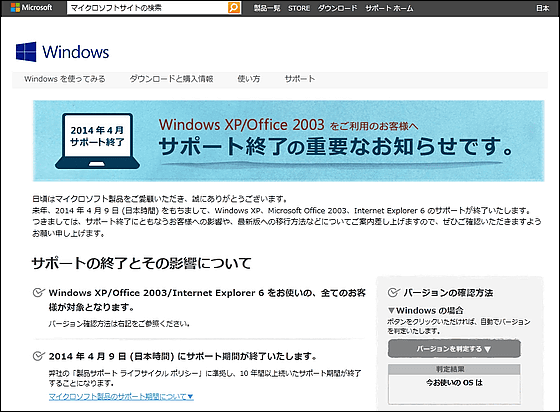Open 製品一覧 in the top bar

[x=267, y=8]
